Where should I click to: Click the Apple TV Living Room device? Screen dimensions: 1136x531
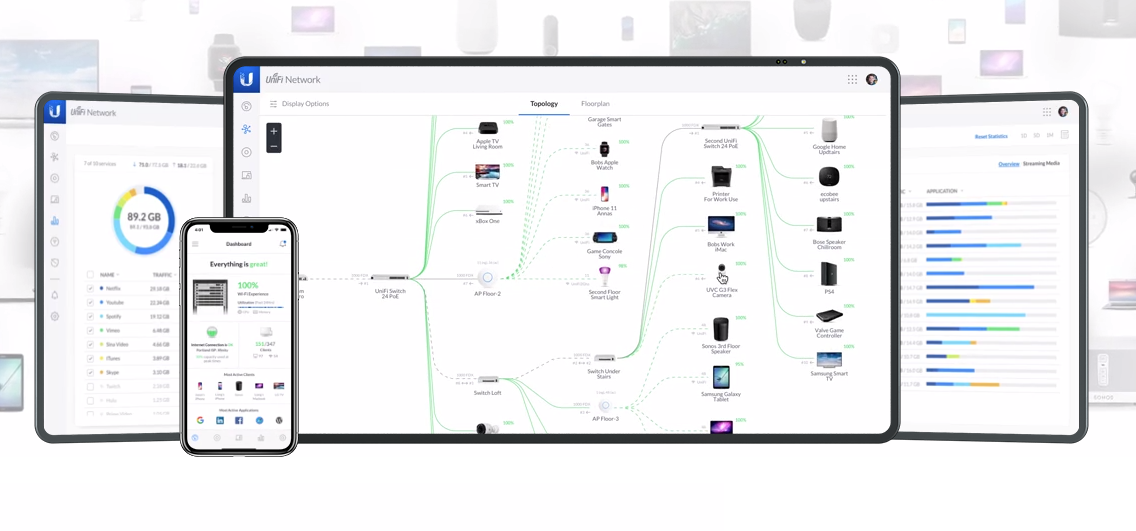click(x=488, y=135)
